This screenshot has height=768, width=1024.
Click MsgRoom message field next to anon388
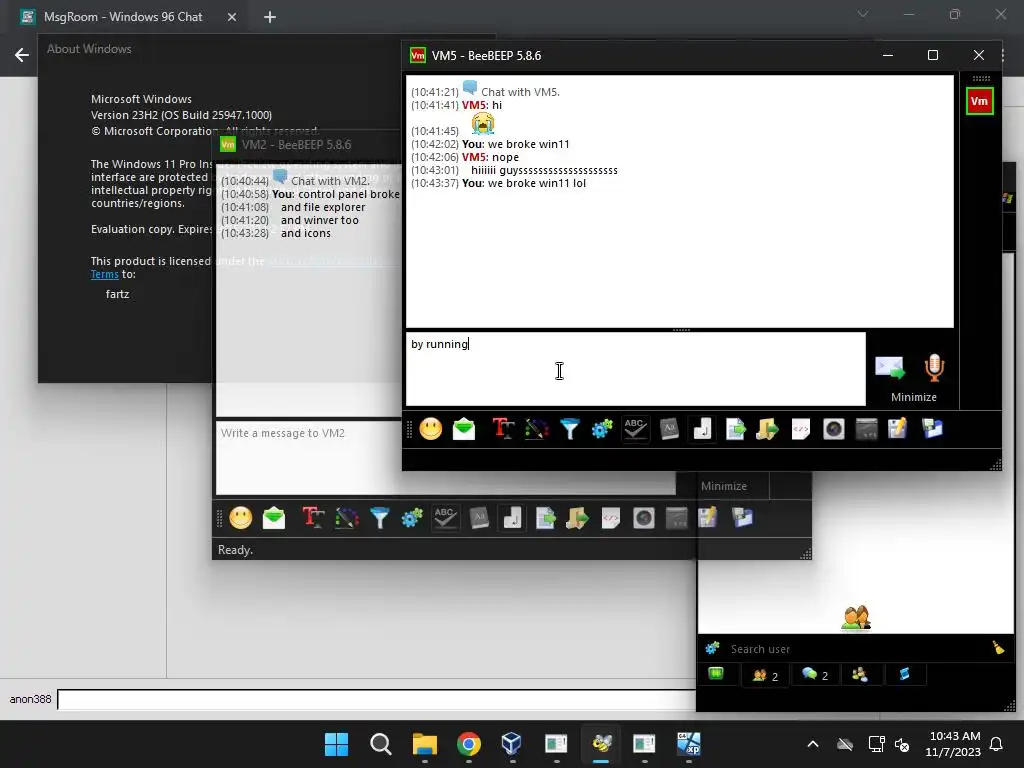(x=377, y=699)
